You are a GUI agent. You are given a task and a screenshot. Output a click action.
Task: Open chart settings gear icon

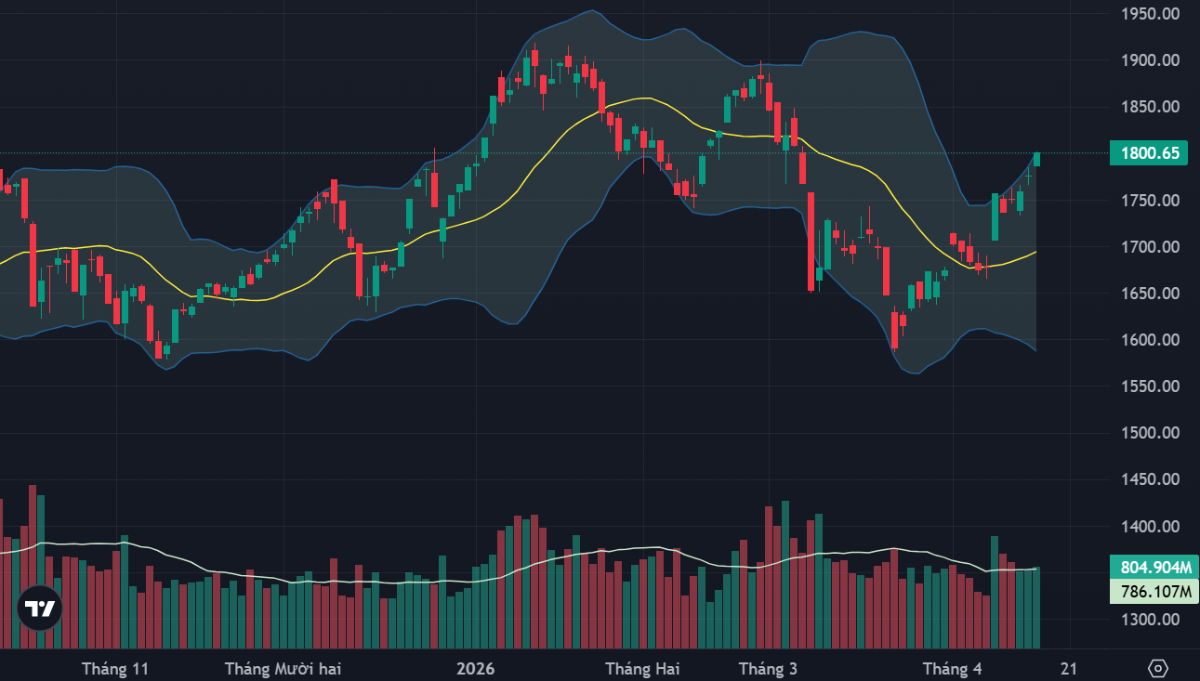tap(1158, 668)
